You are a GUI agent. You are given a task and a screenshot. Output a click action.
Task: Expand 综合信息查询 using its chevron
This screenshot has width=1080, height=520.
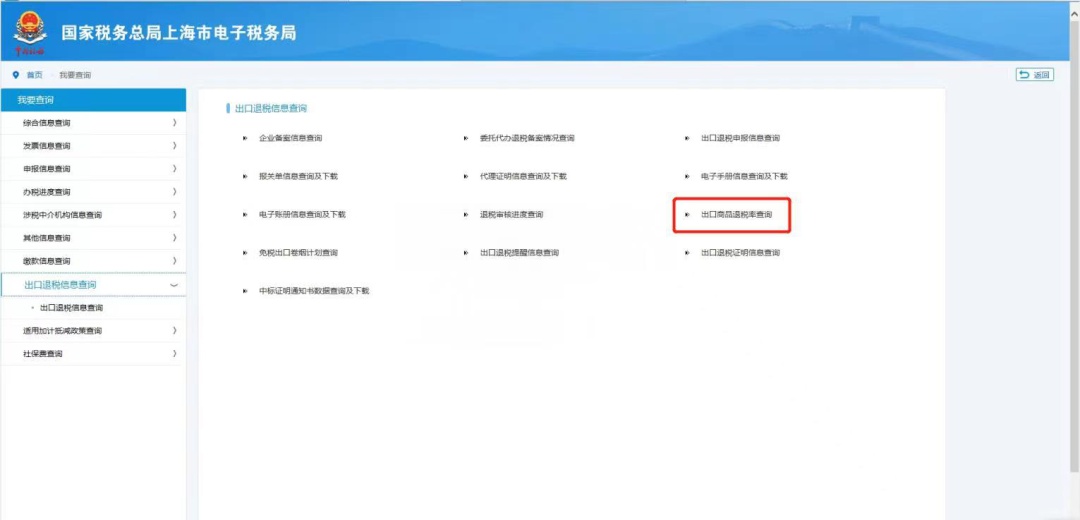pyautogui.click(x=174, y=123)
